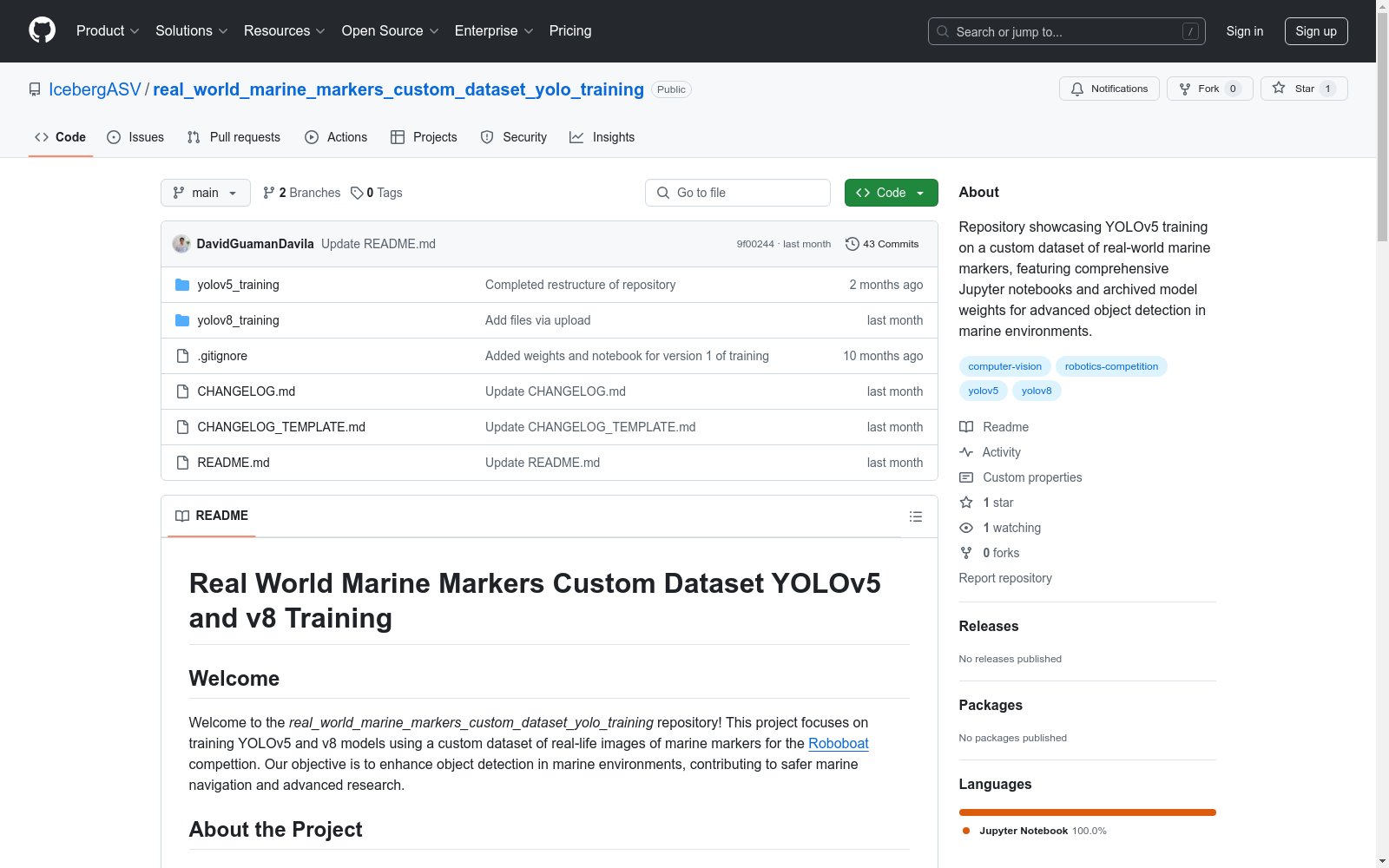Open the Projects tab
Image resolution: width=1389 pixels, height=868 pixels.
(x=424, y=137)
